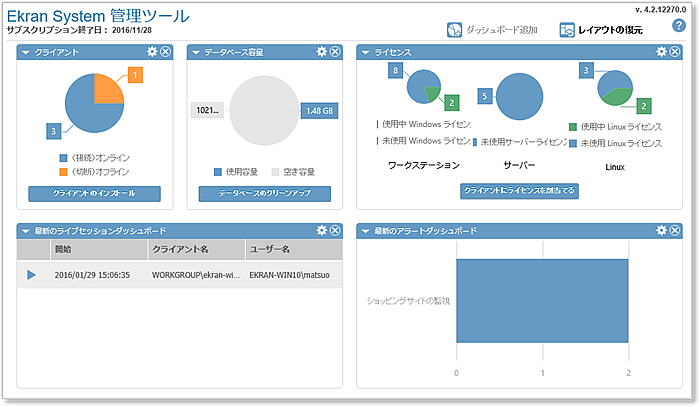Sort by ユーザー名 column header

click(x=294, y=249)
